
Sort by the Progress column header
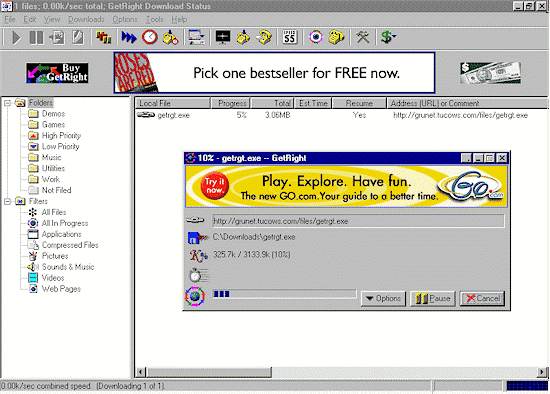[231, 103]
